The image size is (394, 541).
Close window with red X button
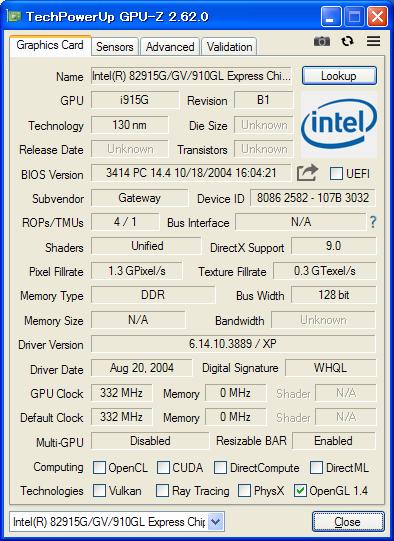pos(377,16)
